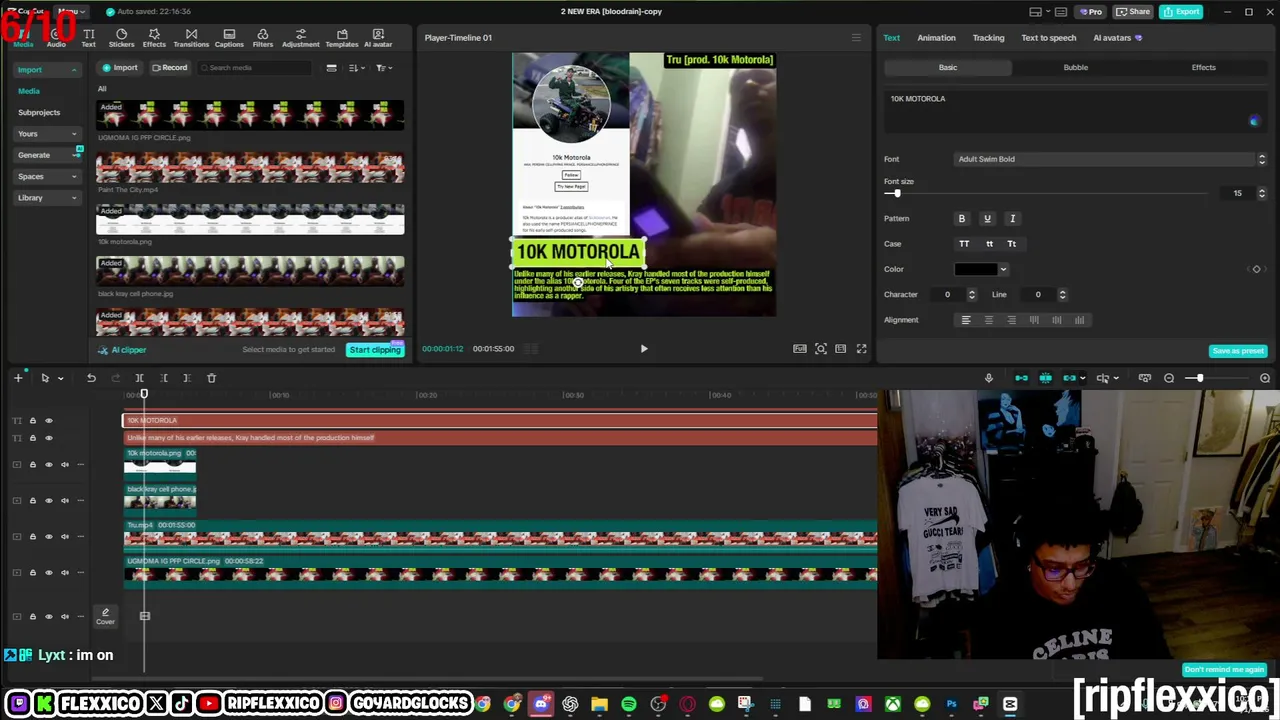Image resolution: width=1280 pixels, height=720 pixels.
Task: Open the select tool mode dropdown arrow
Action: (60, 378)
